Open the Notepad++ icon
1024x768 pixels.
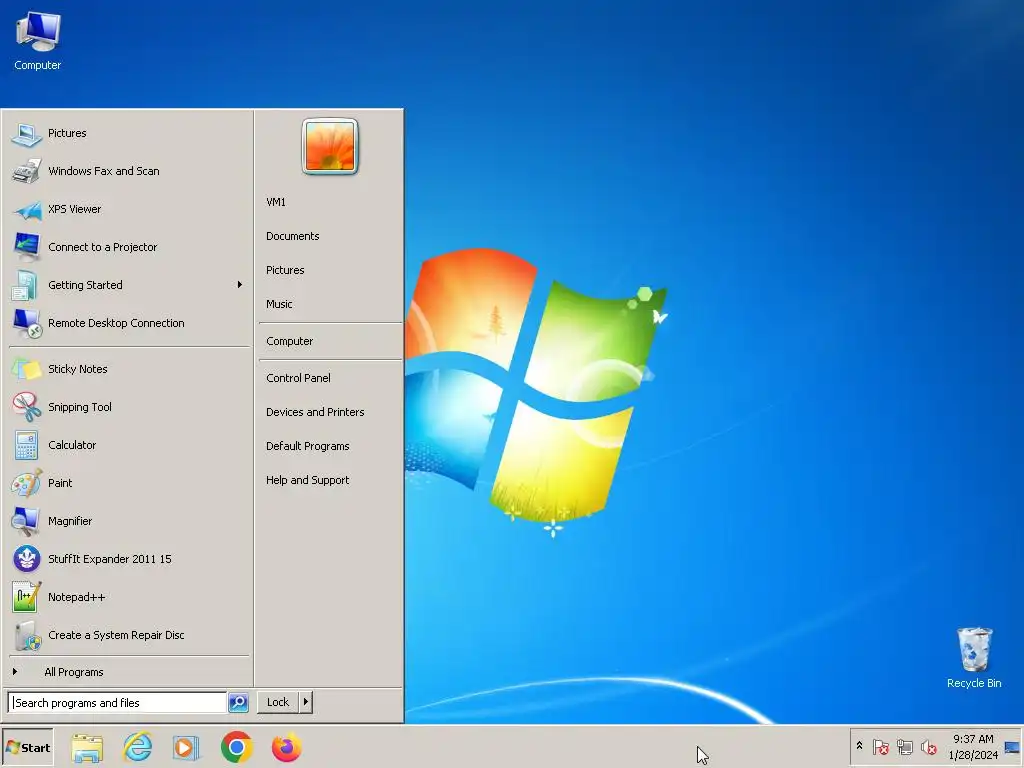pyautogui.click(x=26, y=597)
